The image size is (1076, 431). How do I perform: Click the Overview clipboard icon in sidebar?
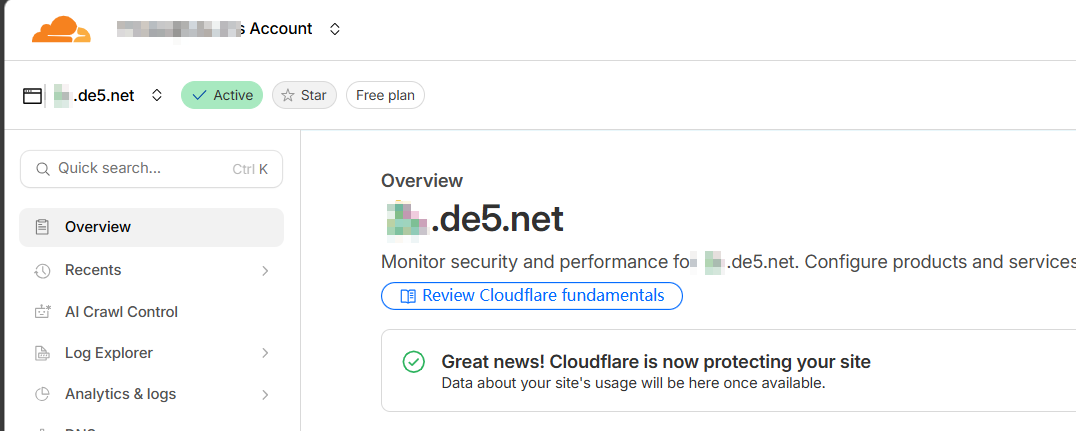[42, 227]
